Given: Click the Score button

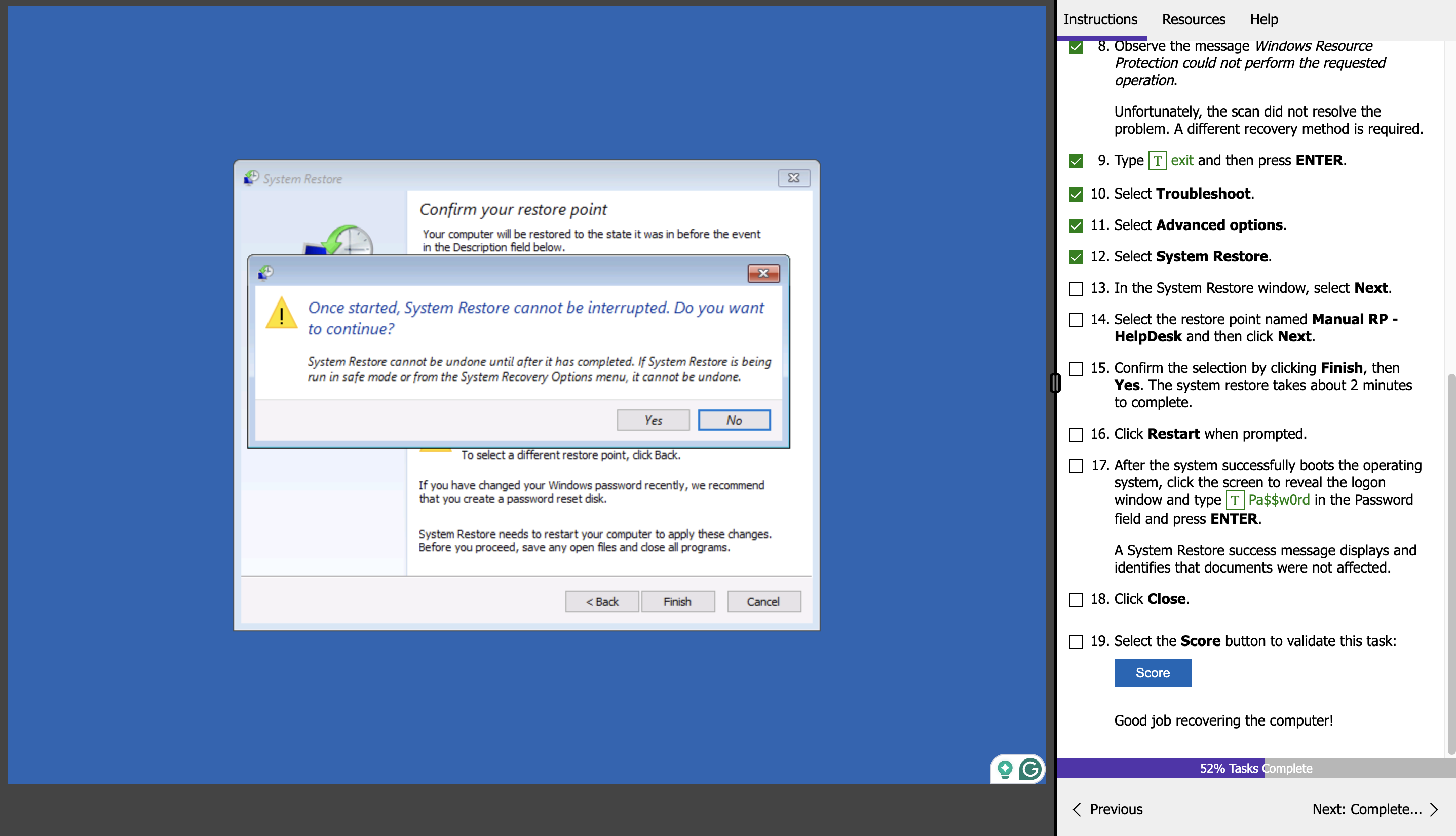Looking at the screenshot, I should [1152, 672].
